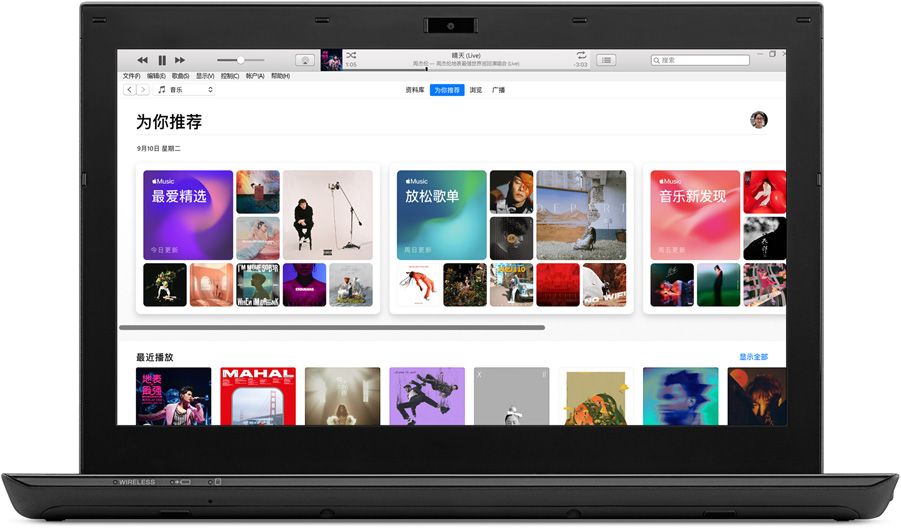Screen dimensions: 901x528
Task: Click the 9月10日 星期二 date text
Action: [159, 148]
